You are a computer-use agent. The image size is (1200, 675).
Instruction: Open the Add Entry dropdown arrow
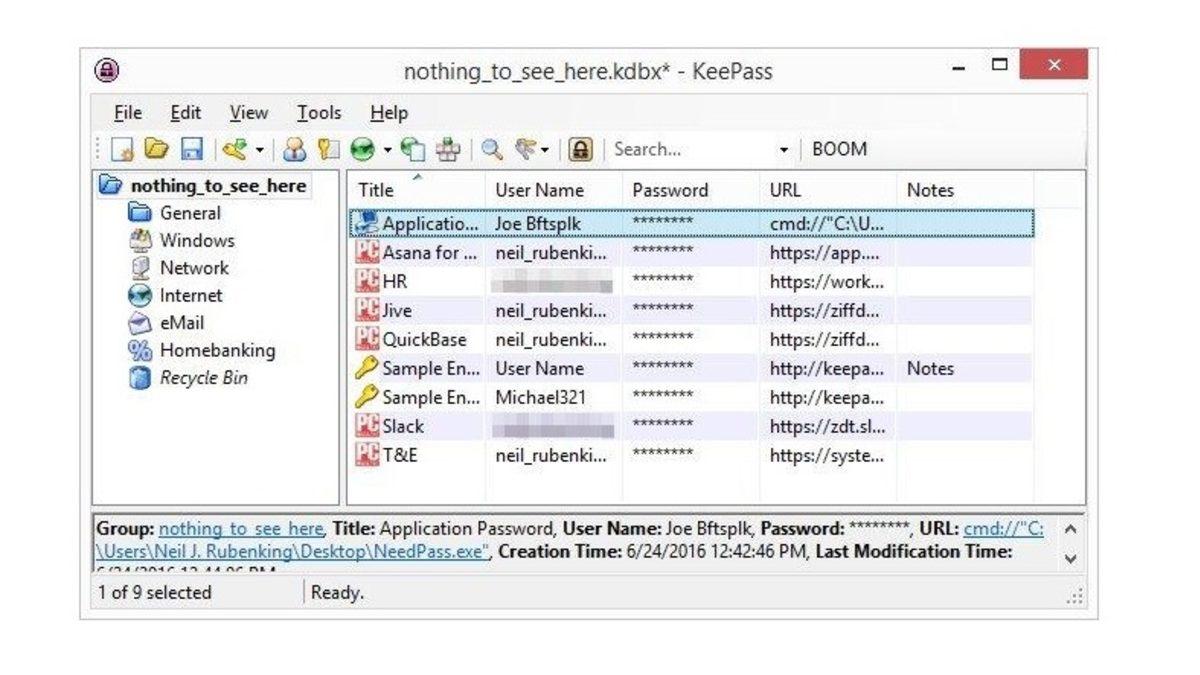[x=260, y=150]
